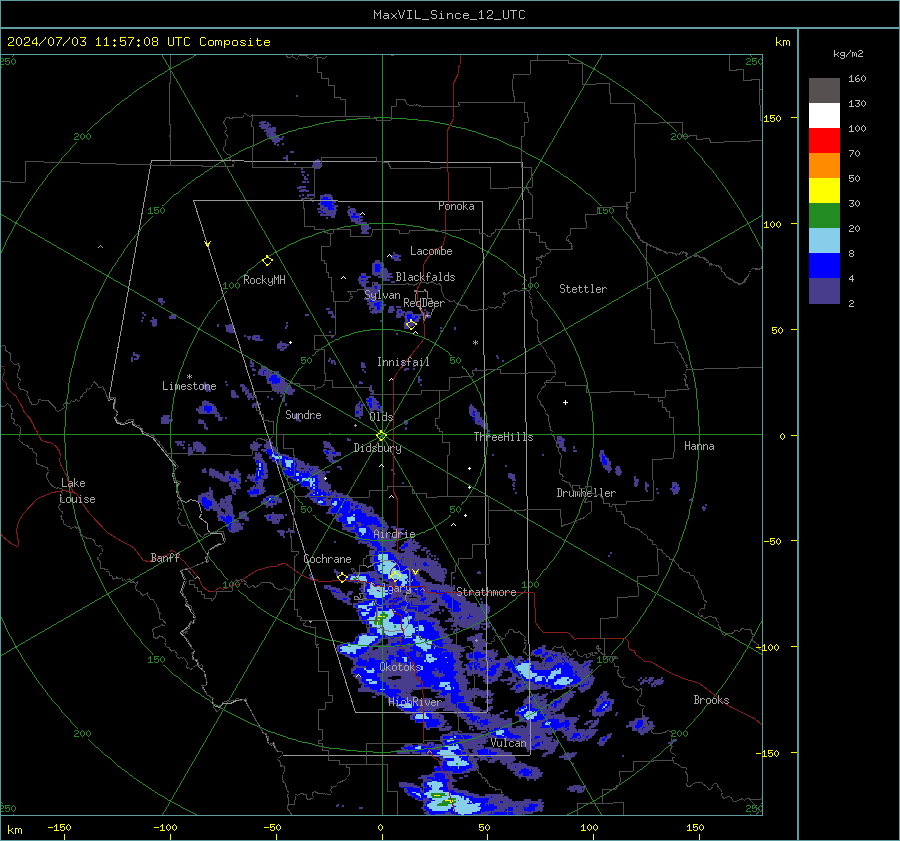Click the asterisk marker east of Innisfail
900x841 pixels.
point(475,343)
